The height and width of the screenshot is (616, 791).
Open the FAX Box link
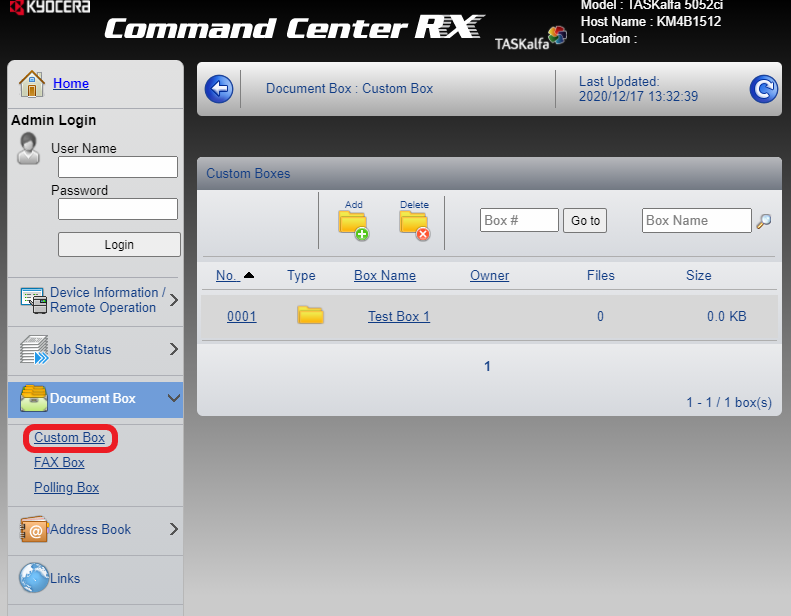click(x=59, y=463)
